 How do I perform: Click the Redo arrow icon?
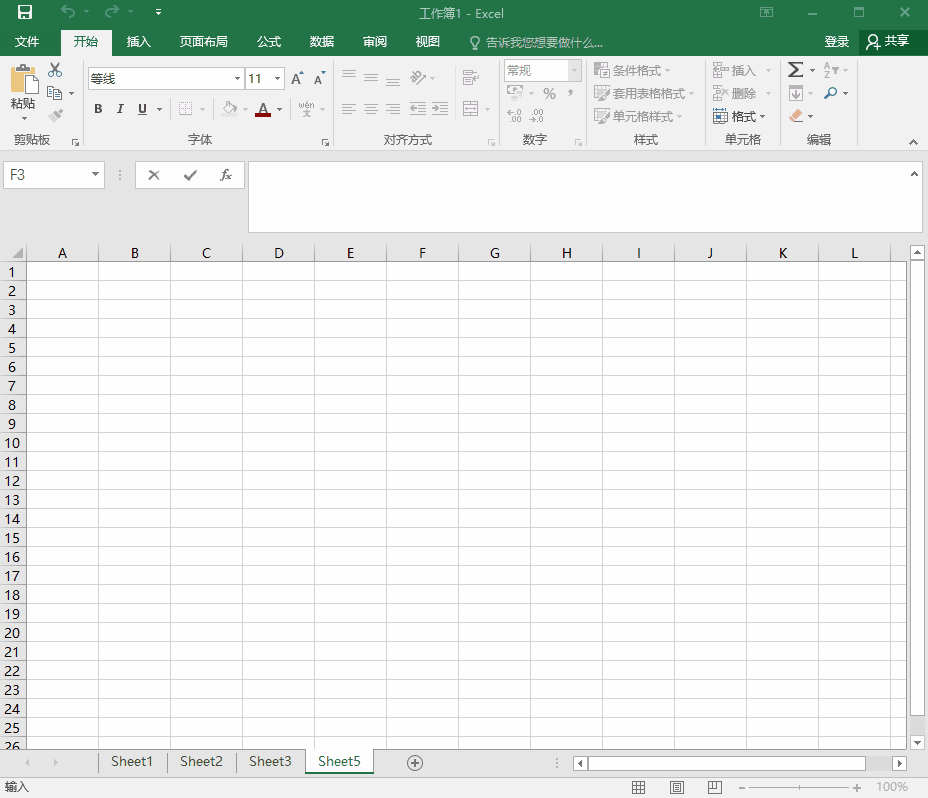click(x=112, y=12)
